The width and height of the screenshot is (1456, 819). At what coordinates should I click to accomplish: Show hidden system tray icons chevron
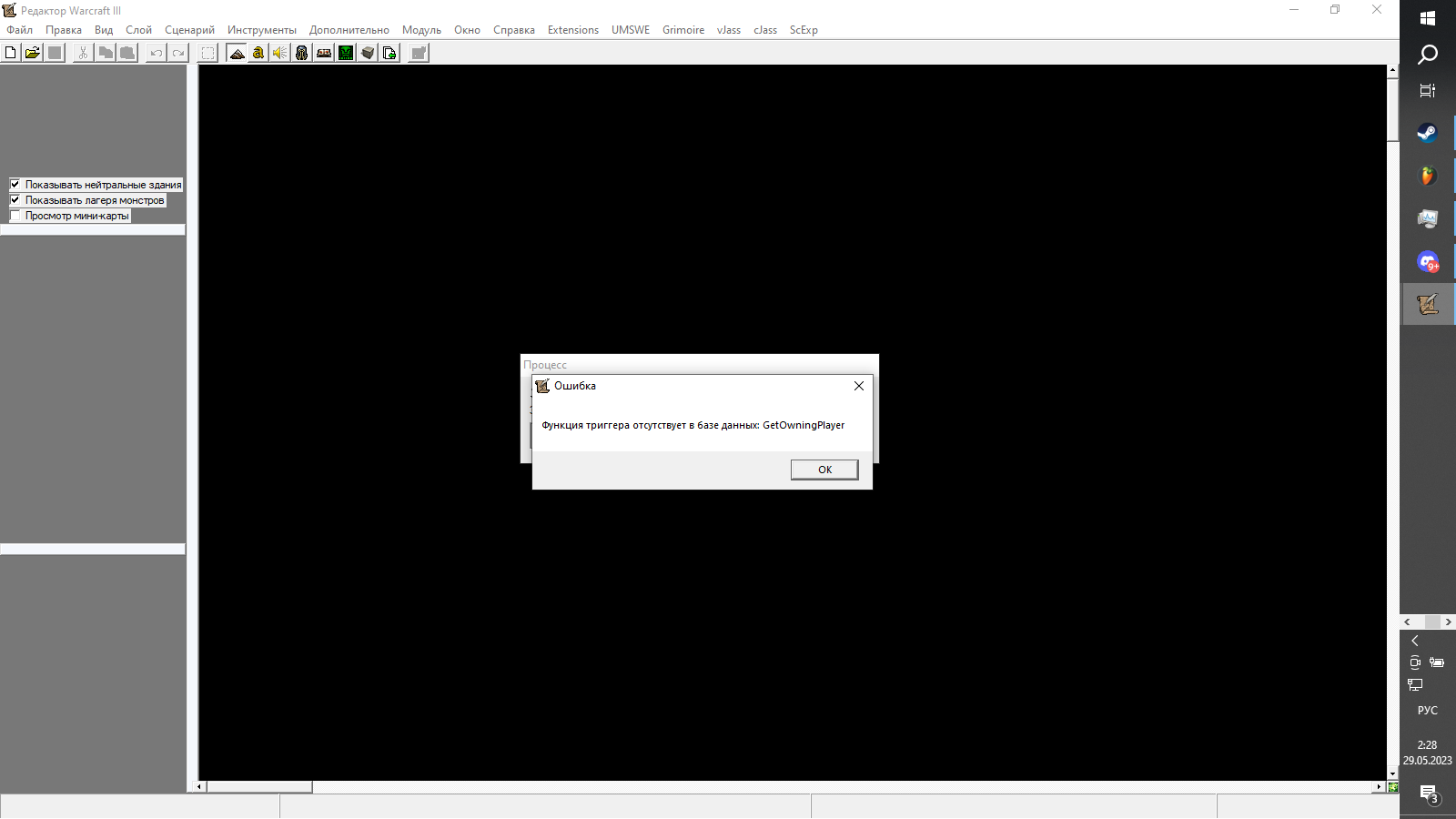(1415, 641)
